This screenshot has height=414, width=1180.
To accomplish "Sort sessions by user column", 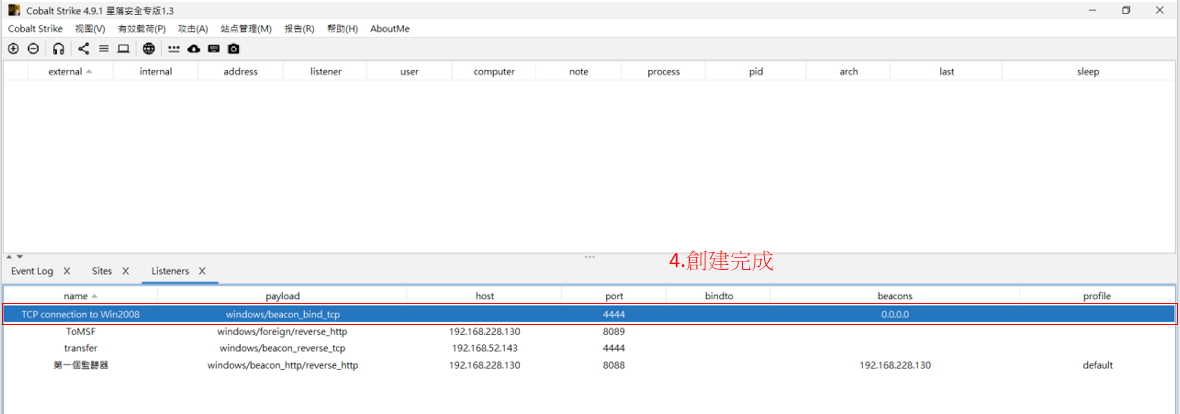I will 409,72.
